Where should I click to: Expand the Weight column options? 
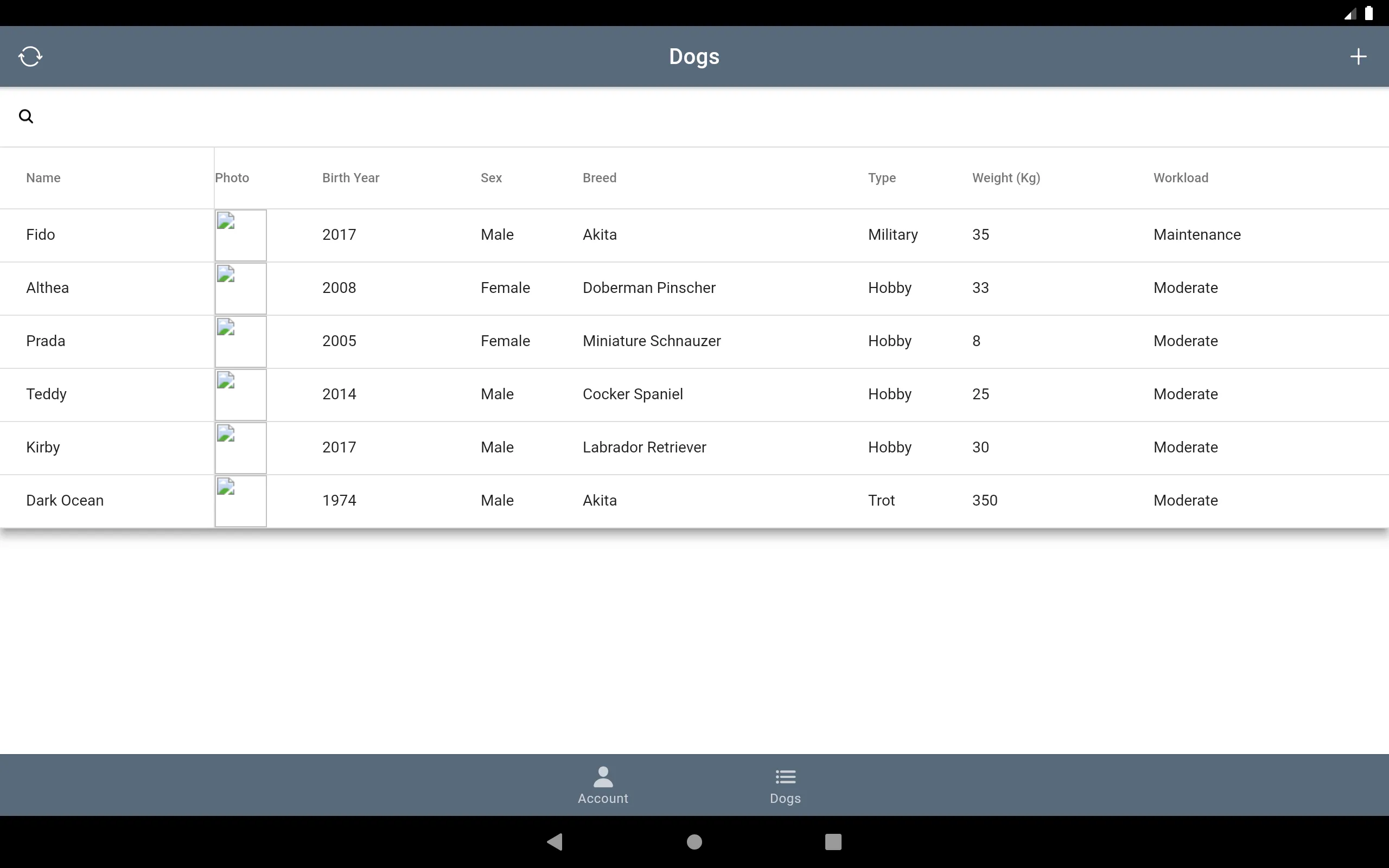(x=1005, y=178)
